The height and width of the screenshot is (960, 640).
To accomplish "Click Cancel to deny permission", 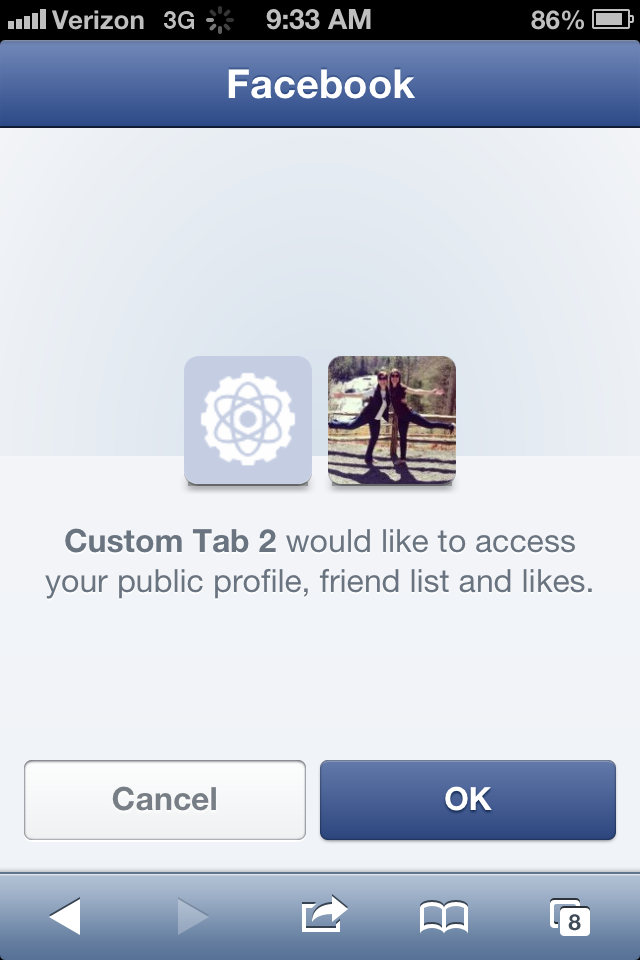I will pyautogui.click(x=165, y=800).
